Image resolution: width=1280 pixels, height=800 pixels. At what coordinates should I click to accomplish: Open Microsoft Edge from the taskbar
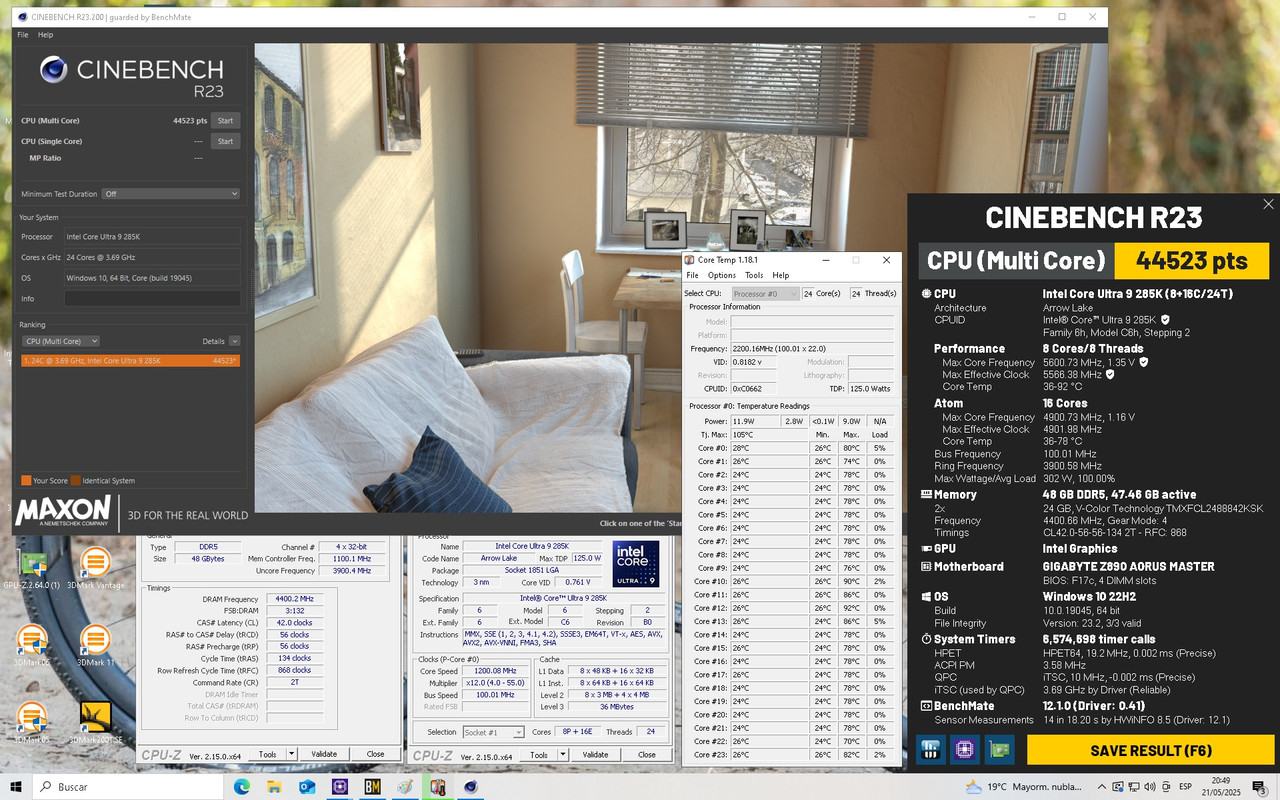point(242,787)
